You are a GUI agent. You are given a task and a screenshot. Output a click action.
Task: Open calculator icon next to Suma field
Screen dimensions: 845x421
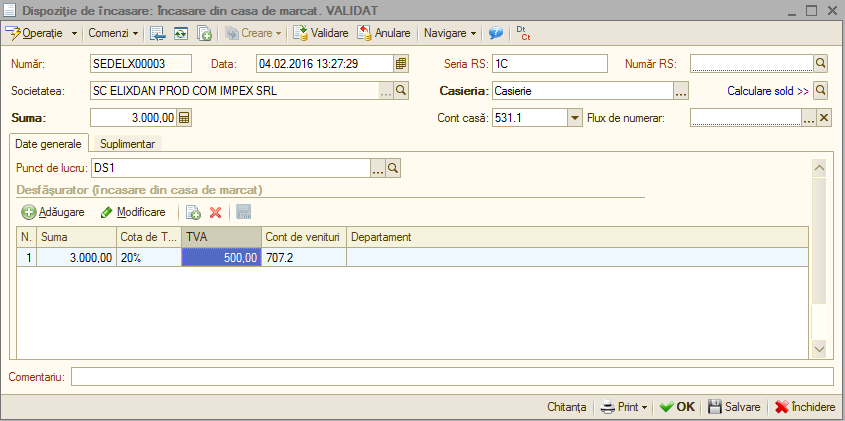pos(184,118)
